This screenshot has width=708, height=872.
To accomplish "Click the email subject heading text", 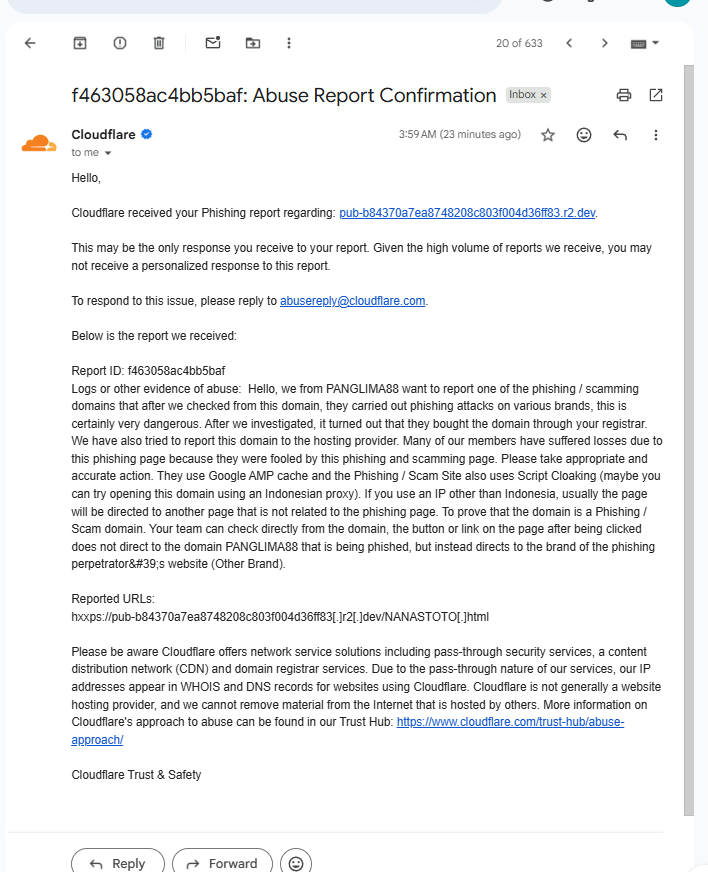I will click(284, 95).
